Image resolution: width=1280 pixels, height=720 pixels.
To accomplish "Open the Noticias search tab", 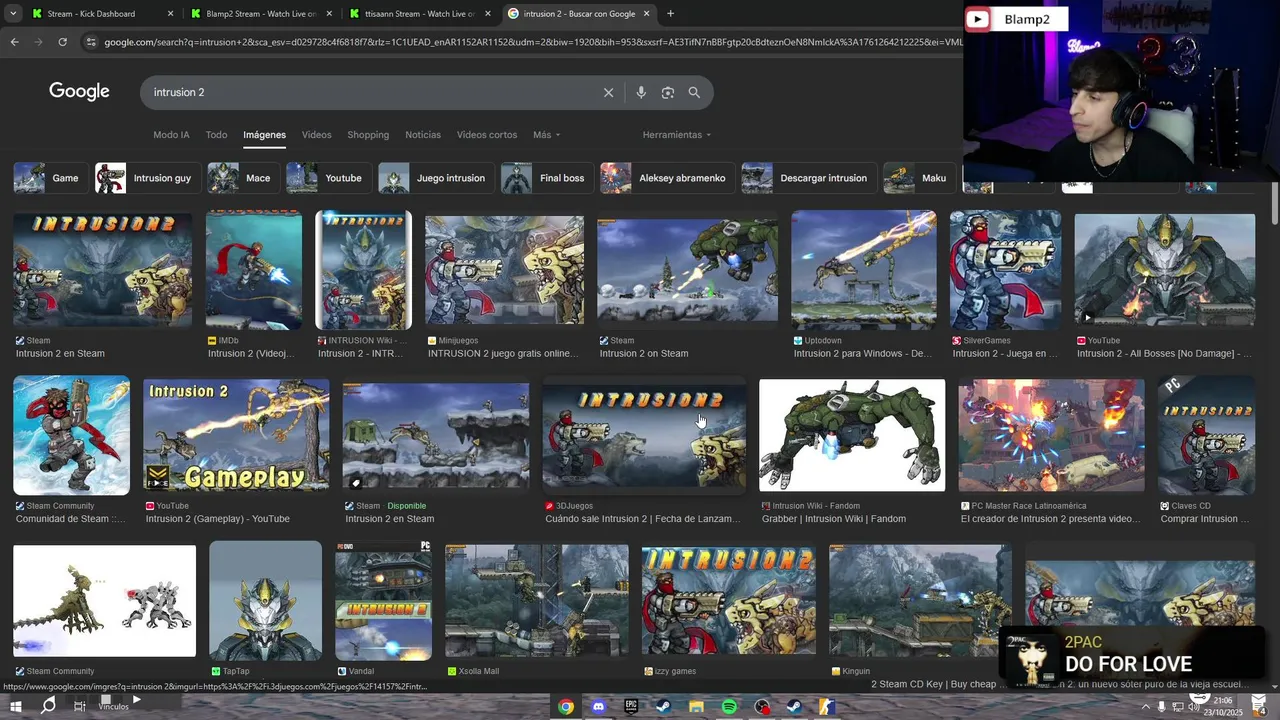I will 423,135.
